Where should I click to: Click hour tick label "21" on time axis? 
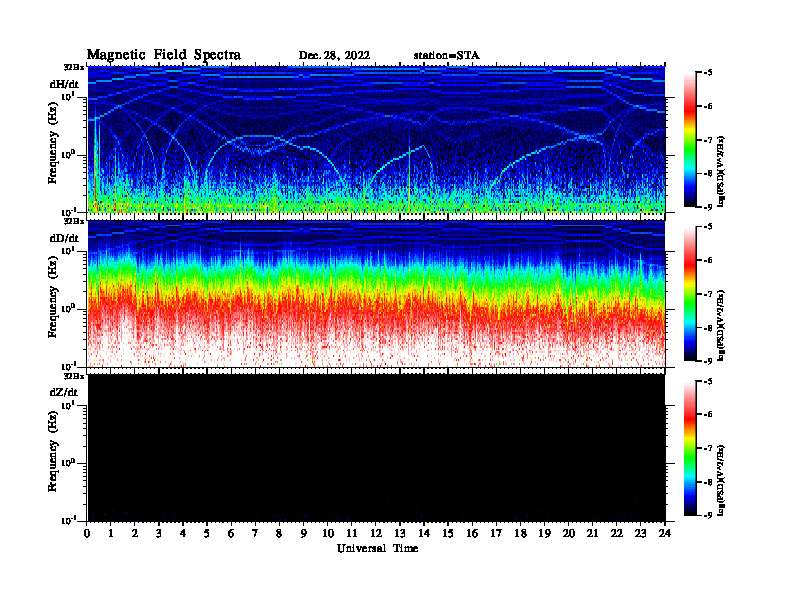point(592,533)
